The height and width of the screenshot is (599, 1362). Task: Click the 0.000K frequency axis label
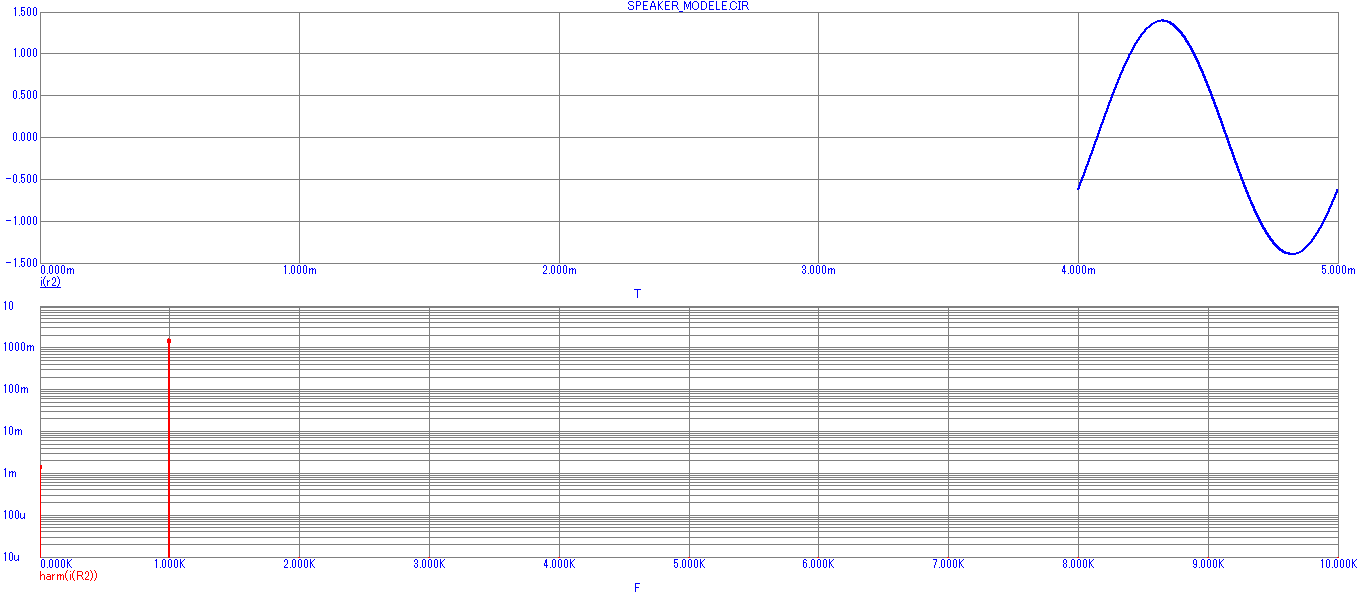click(56, 564)
